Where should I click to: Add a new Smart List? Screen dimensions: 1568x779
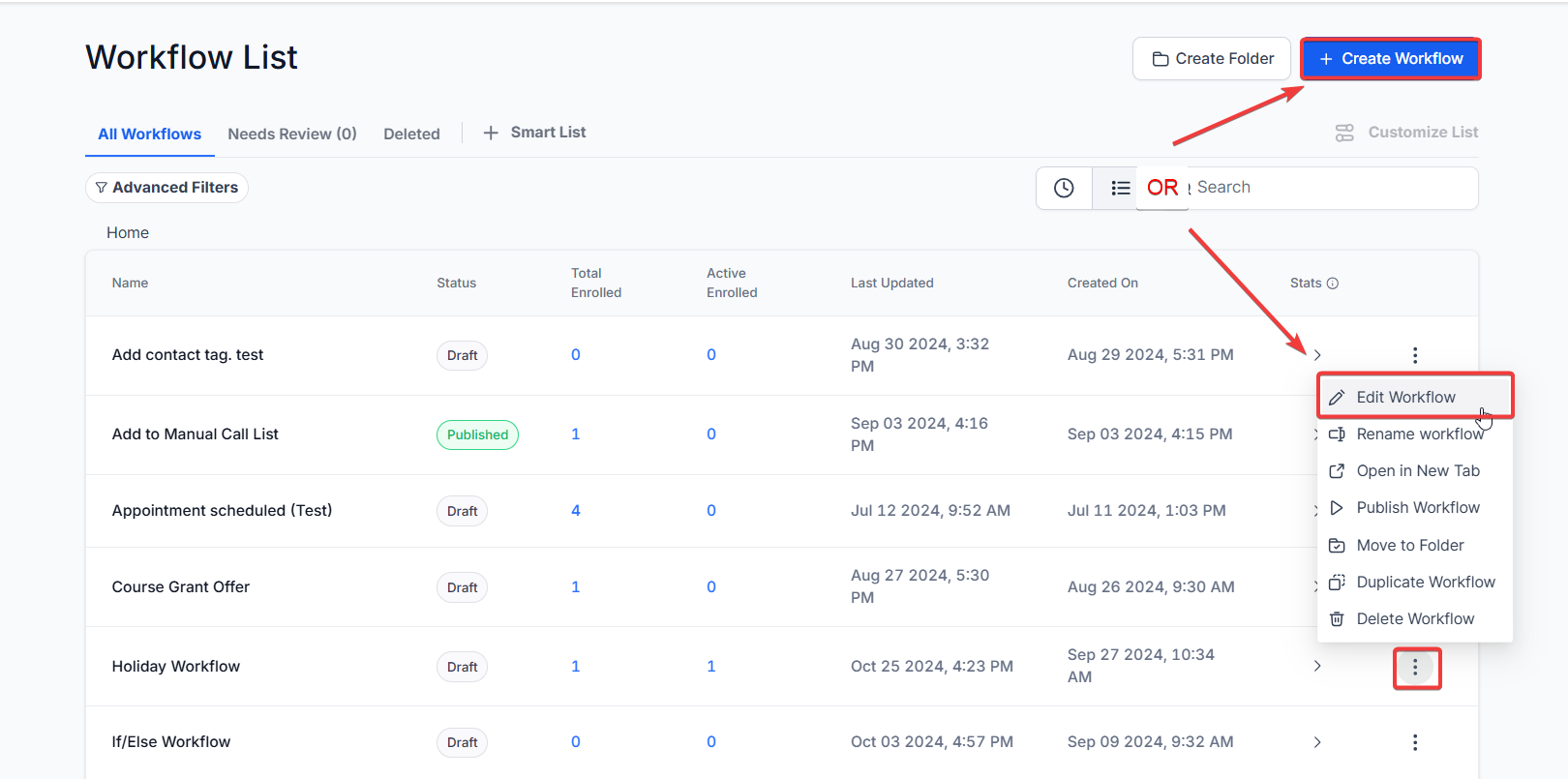[534, 133]
